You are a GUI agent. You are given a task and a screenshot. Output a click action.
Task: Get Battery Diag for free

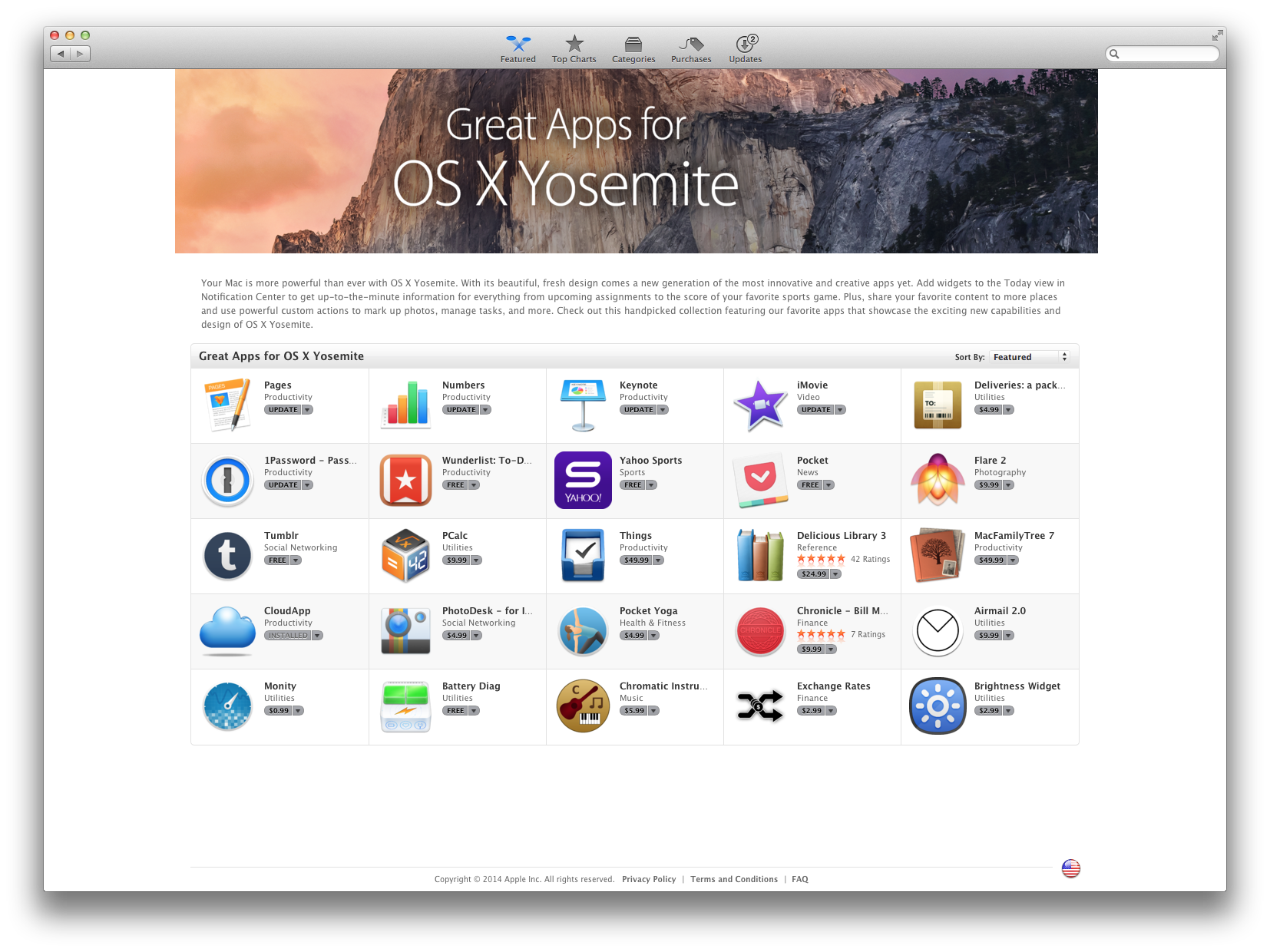point(455,711)
